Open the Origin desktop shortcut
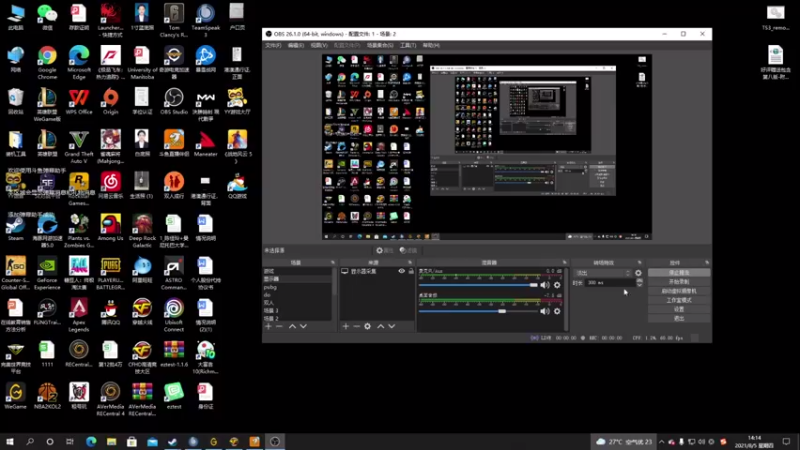Image resolution: width=800 pixels, height=450 pixels. [110, 101]
